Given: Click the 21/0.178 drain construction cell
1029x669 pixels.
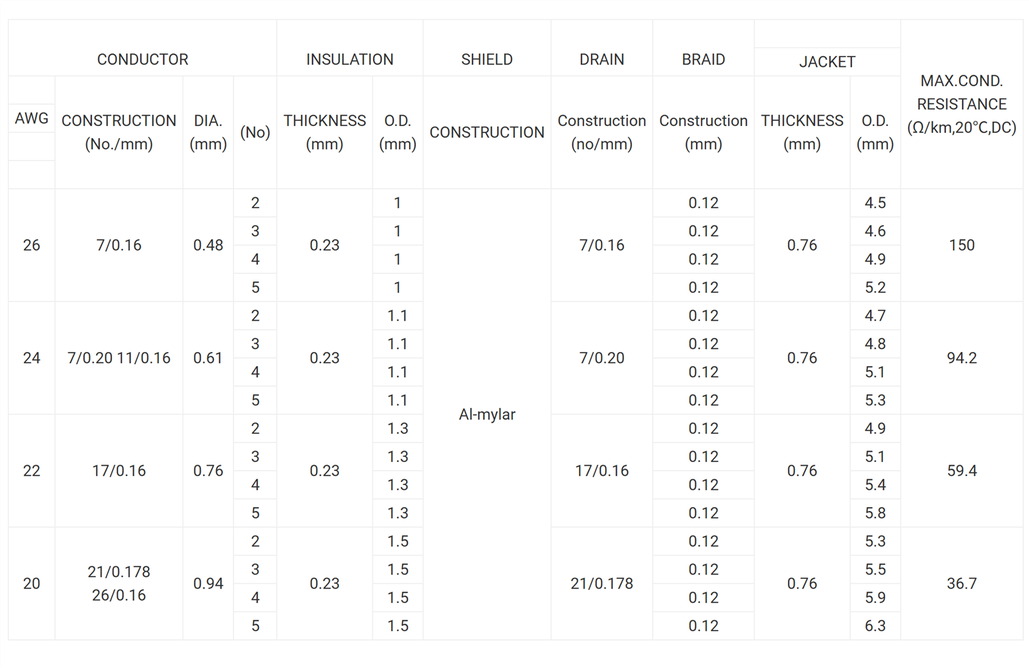Looking at the screenshot, I should (x=601, y=583).
